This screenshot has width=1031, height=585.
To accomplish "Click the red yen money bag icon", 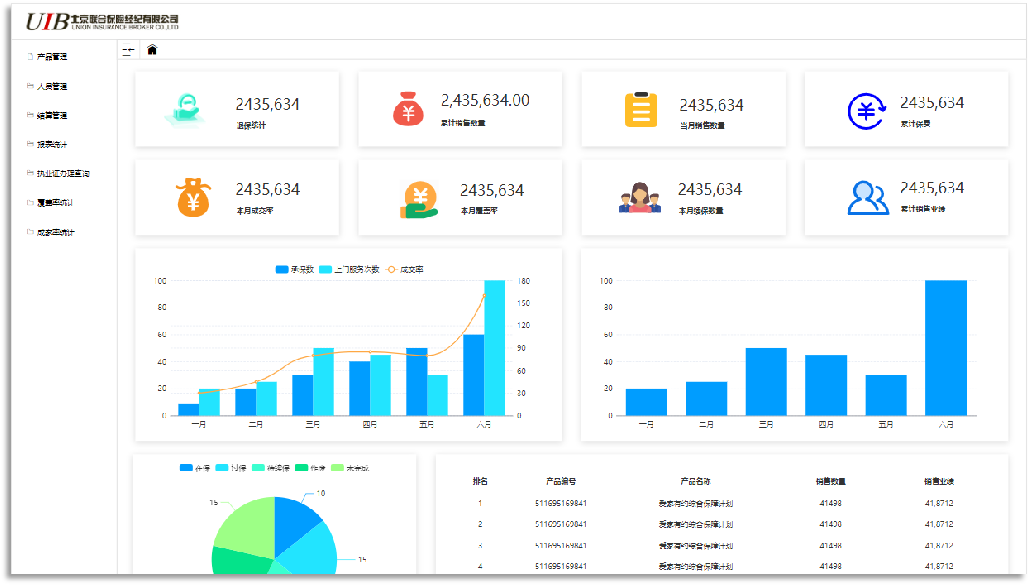I will pos(408,108).
